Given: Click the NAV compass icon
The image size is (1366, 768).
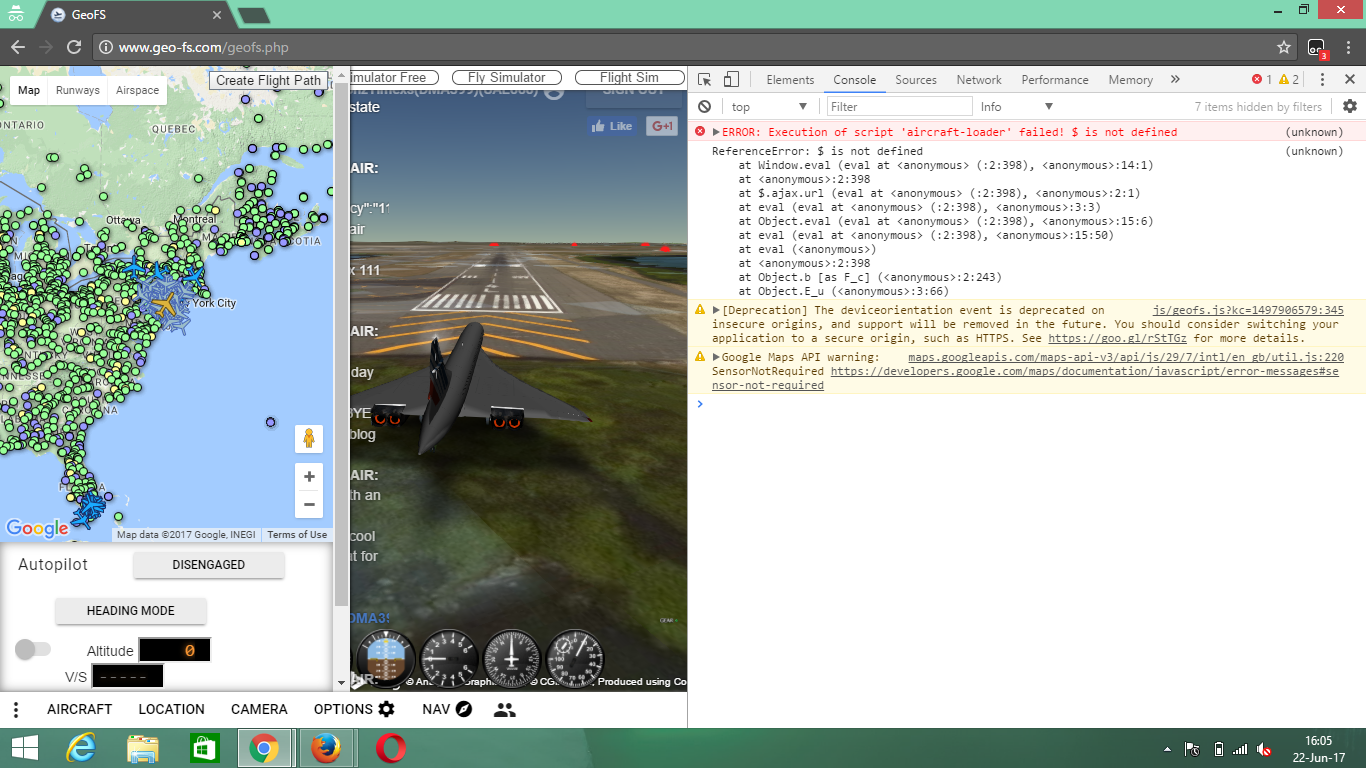Looking at the screenshot, I should (462, 709).
